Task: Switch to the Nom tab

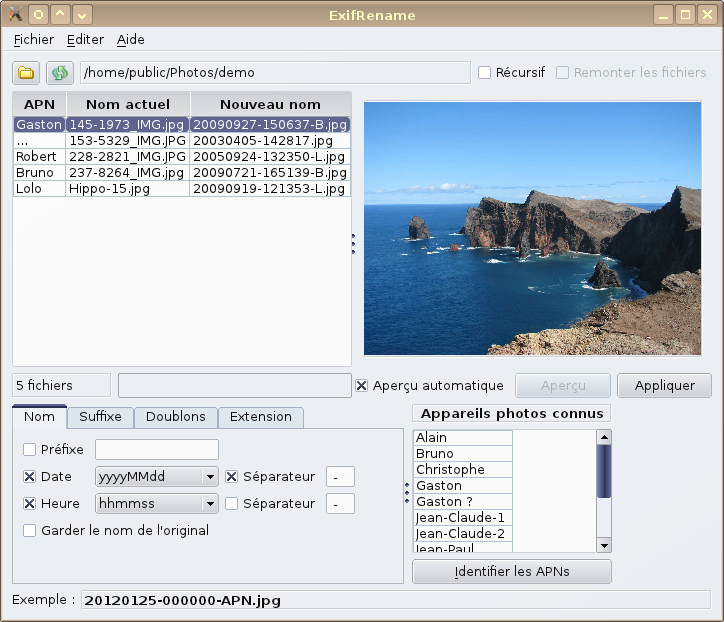Action: [39, 417]
